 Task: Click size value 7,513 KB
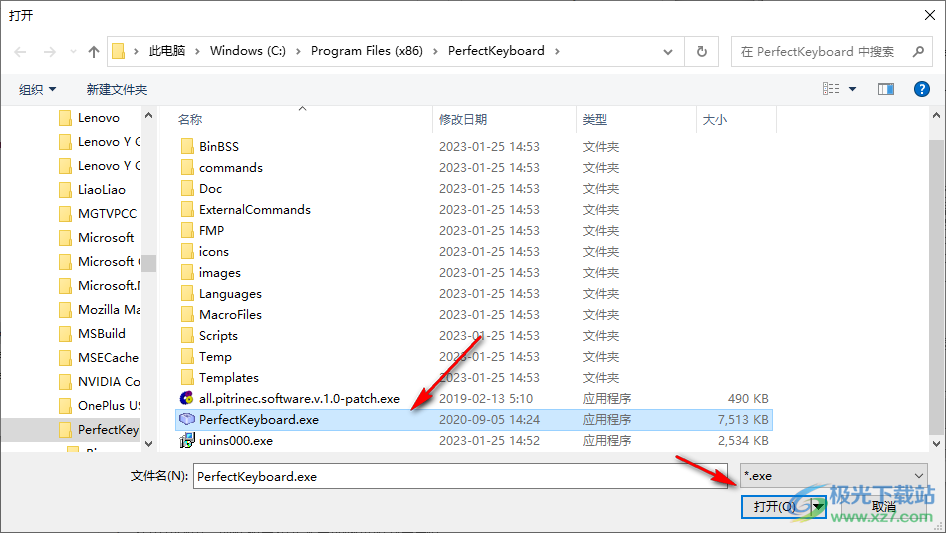coord(743,420)
